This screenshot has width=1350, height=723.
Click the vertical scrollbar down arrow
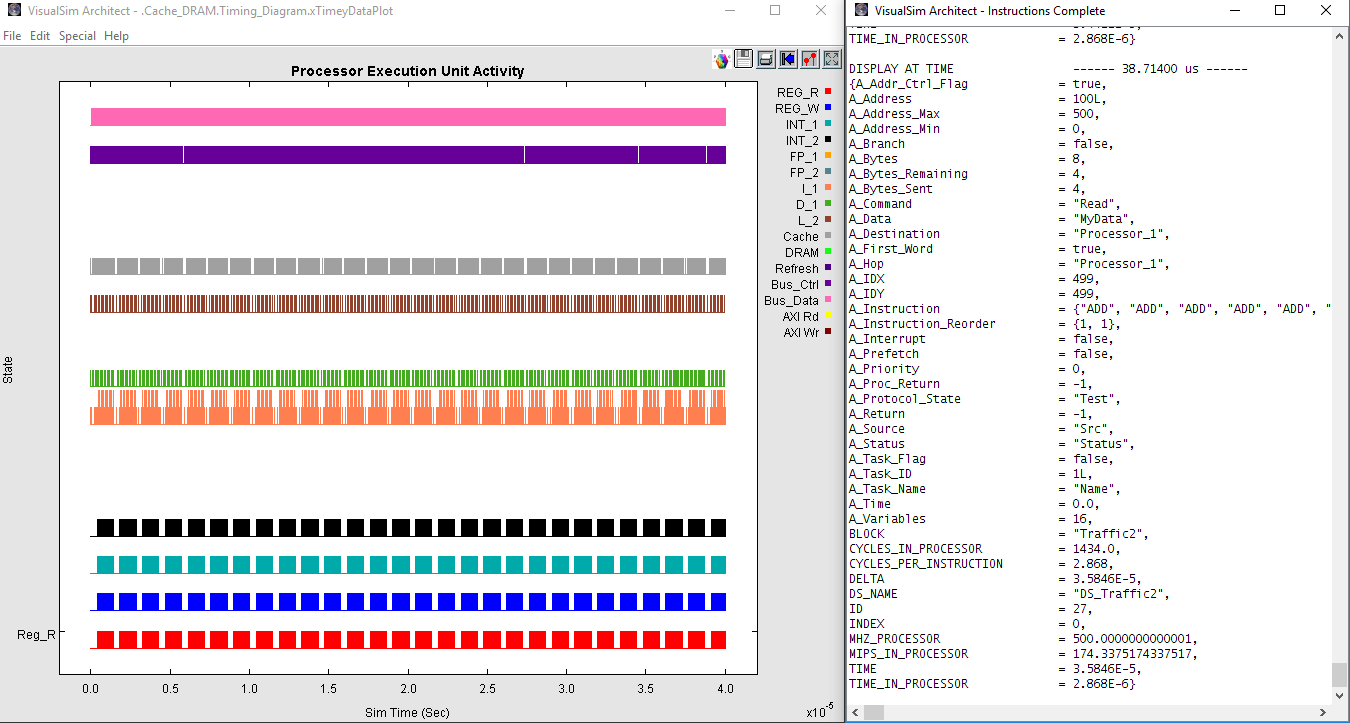pyautogui.click(x=1341, y=695)
